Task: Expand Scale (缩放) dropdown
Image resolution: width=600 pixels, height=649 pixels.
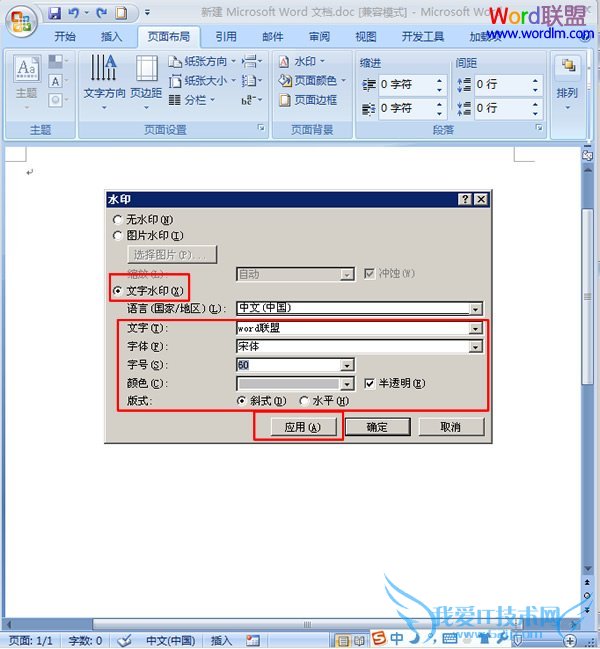Action: tap(347, 274)
